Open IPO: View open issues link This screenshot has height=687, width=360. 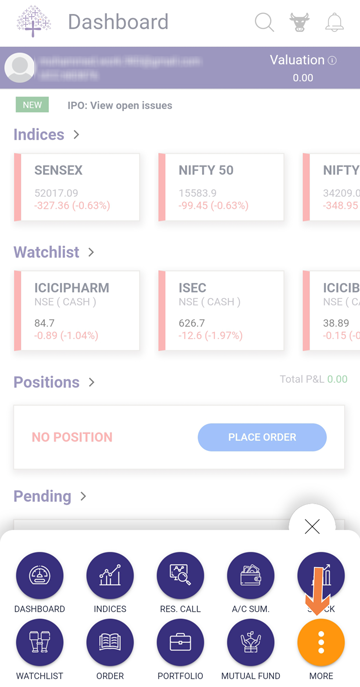click(x=120, y=106)
